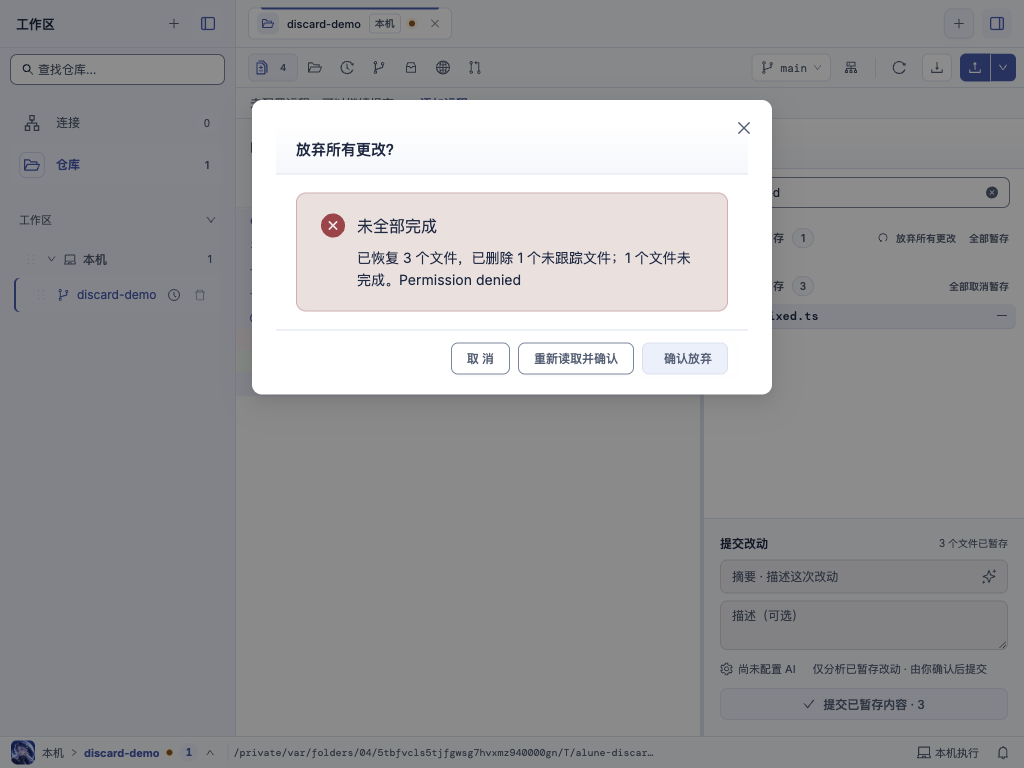Click discard-demo breadcrumb in status bar
The width and height of the screenshot is (1024, 768).
tap(121, 753)
